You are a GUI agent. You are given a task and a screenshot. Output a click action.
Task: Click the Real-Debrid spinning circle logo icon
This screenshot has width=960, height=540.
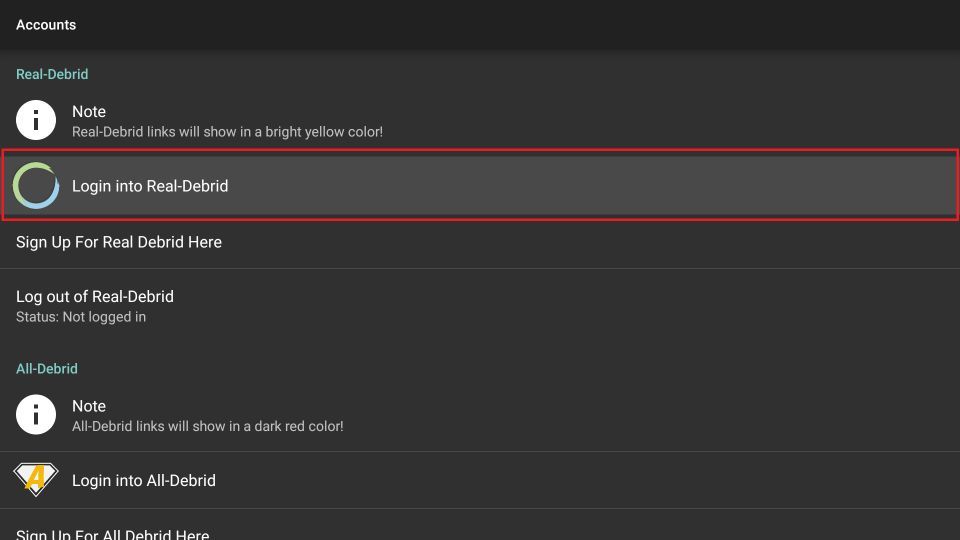36,186
